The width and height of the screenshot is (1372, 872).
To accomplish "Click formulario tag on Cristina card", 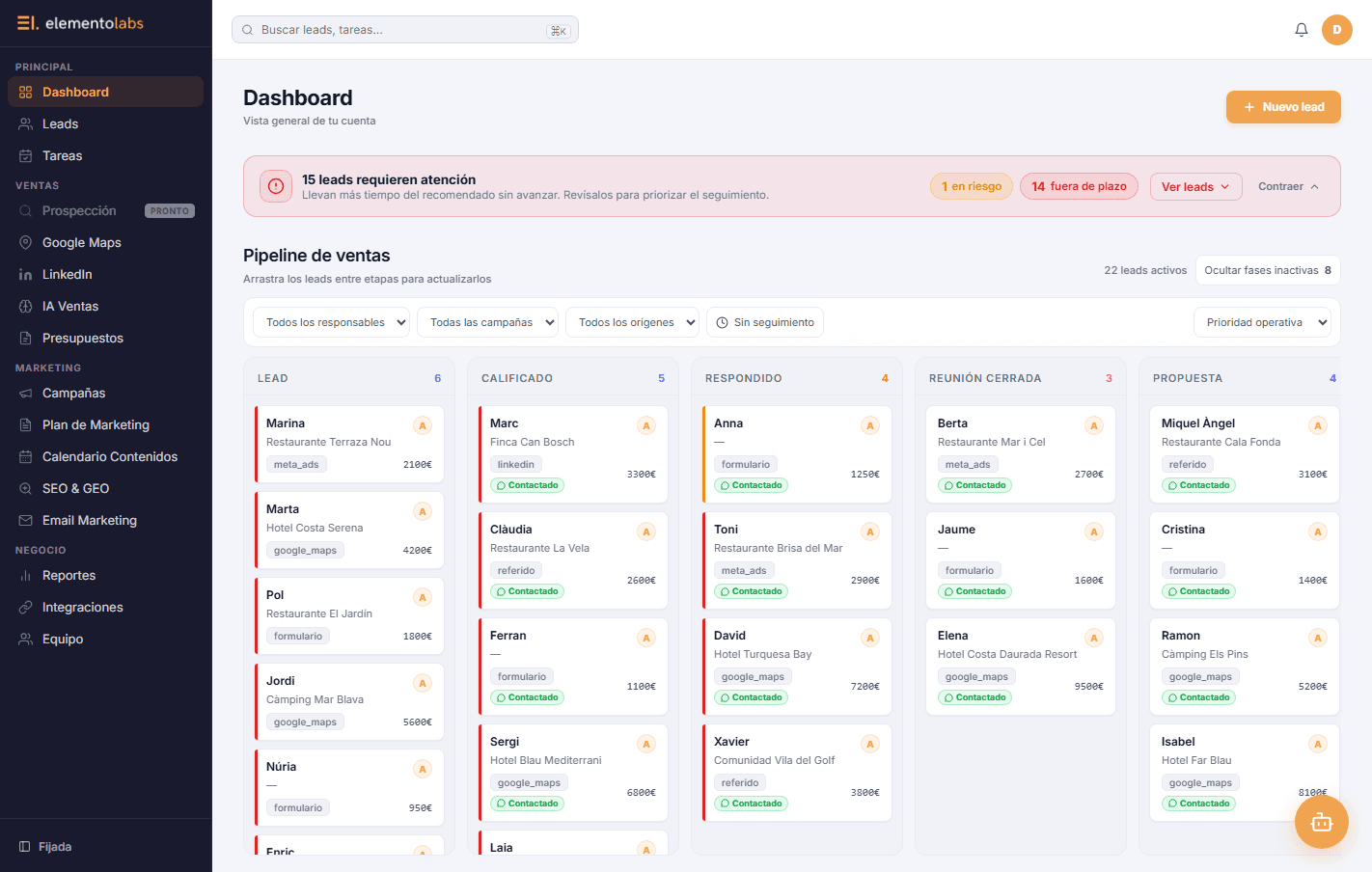I will (1194, 571).
